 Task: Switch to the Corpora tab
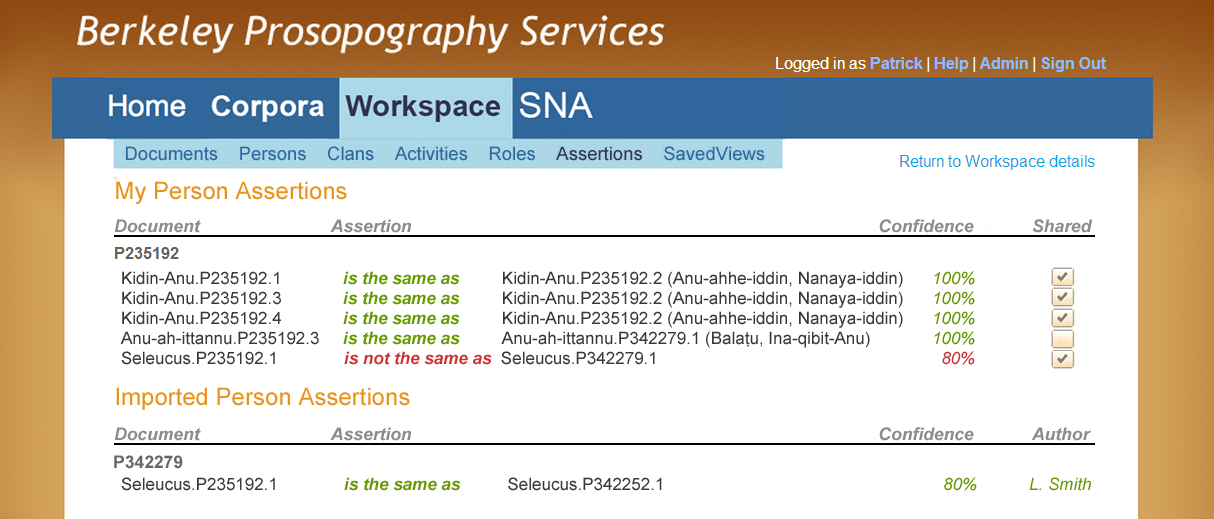click(267, 106)
